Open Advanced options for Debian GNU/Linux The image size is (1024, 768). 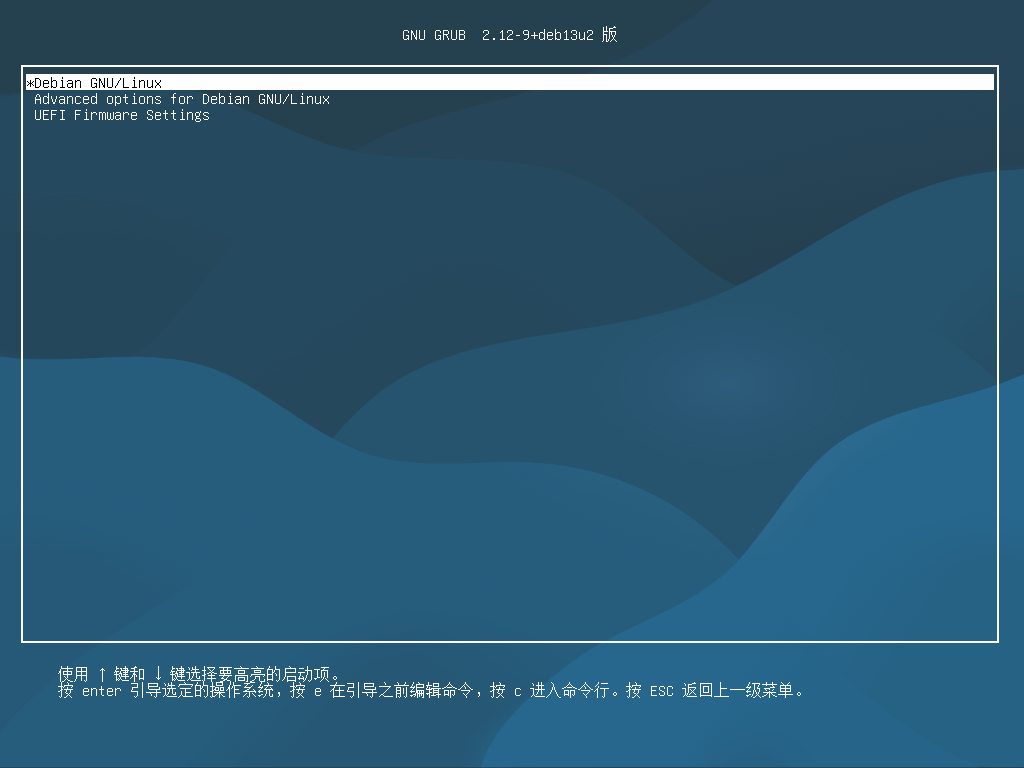coord(182,99)
